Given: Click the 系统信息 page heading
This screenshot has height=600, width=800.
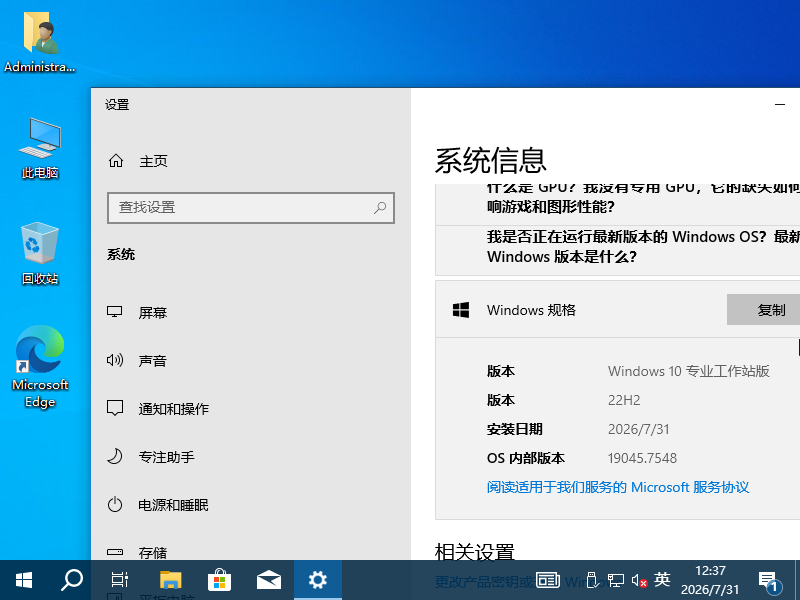Looking at the screenshot, I should pyautogui.click(x=490, y=160).
